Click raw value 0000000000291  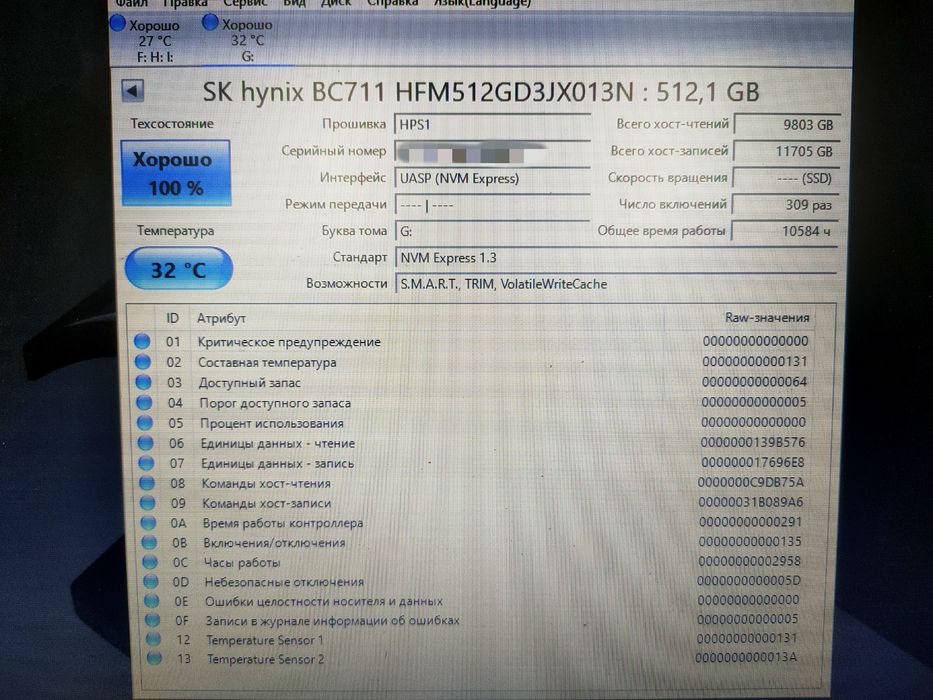coord(751,522)
